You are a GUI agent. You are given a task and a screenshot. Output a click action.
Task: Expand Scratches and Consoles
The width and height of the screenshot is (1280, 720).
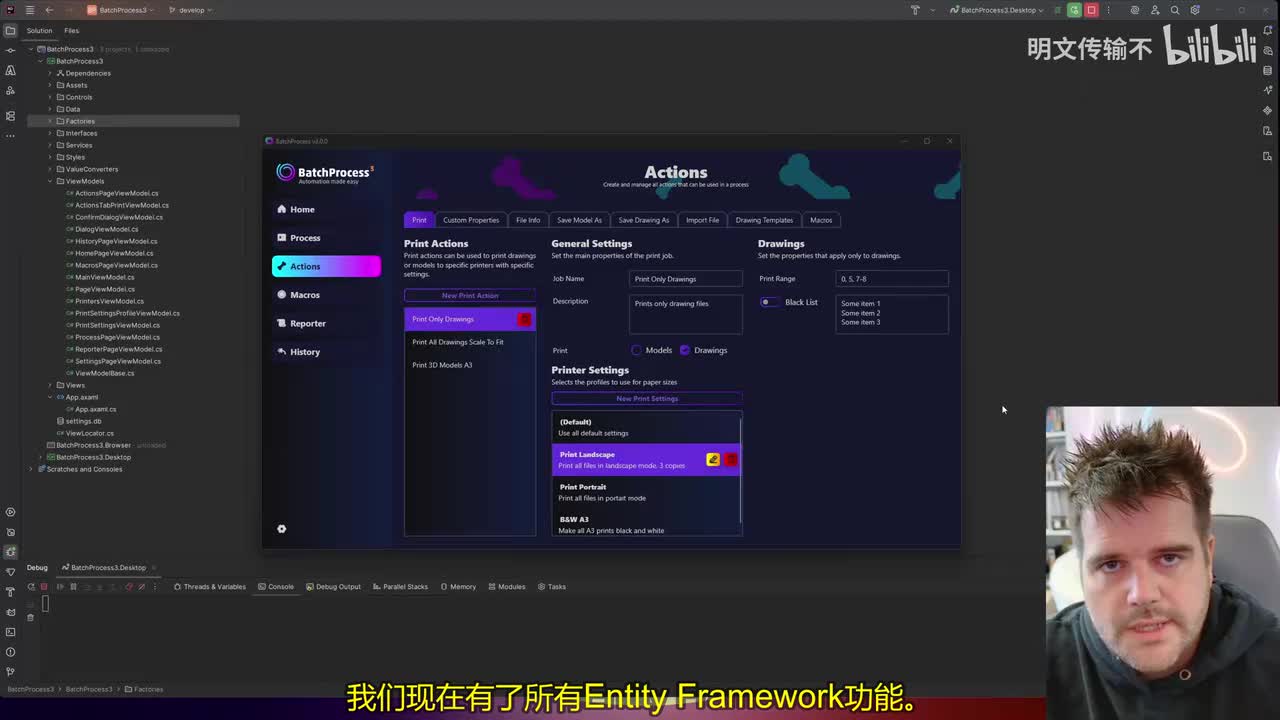pyautogui.click(x=31, y=469)
